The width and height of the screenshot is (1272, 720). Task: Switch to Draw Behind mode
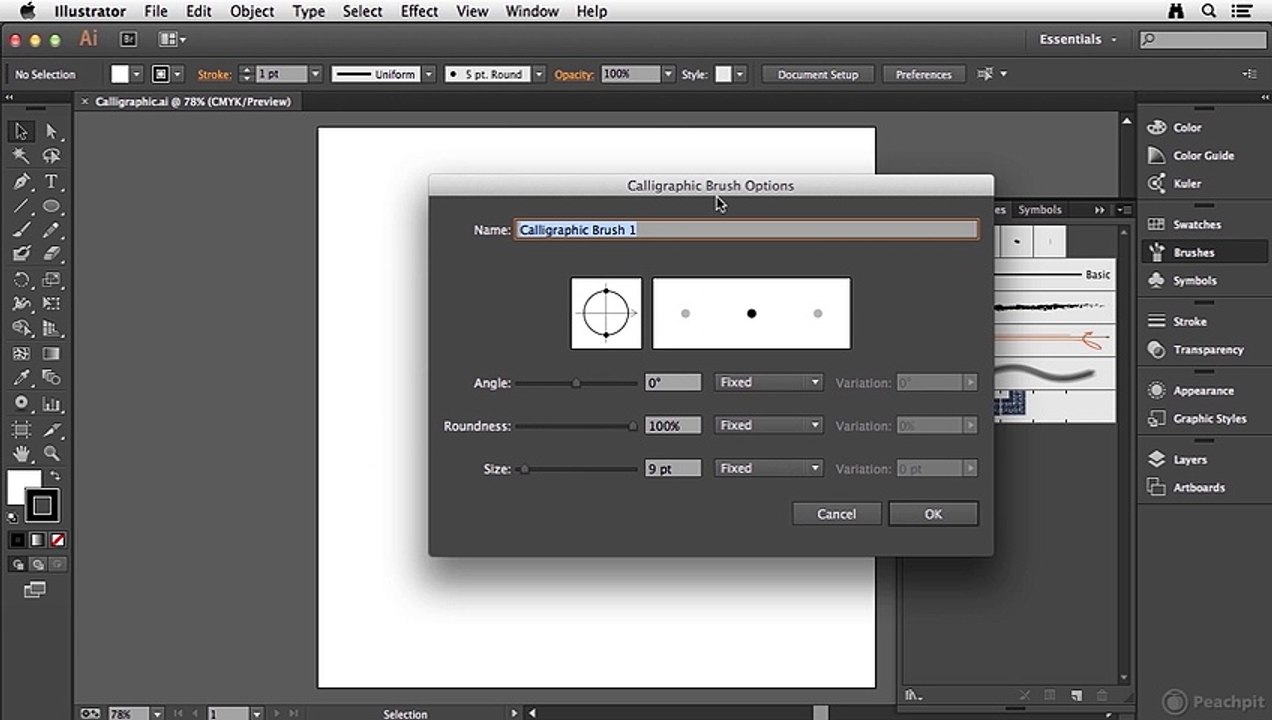[38, 564]
